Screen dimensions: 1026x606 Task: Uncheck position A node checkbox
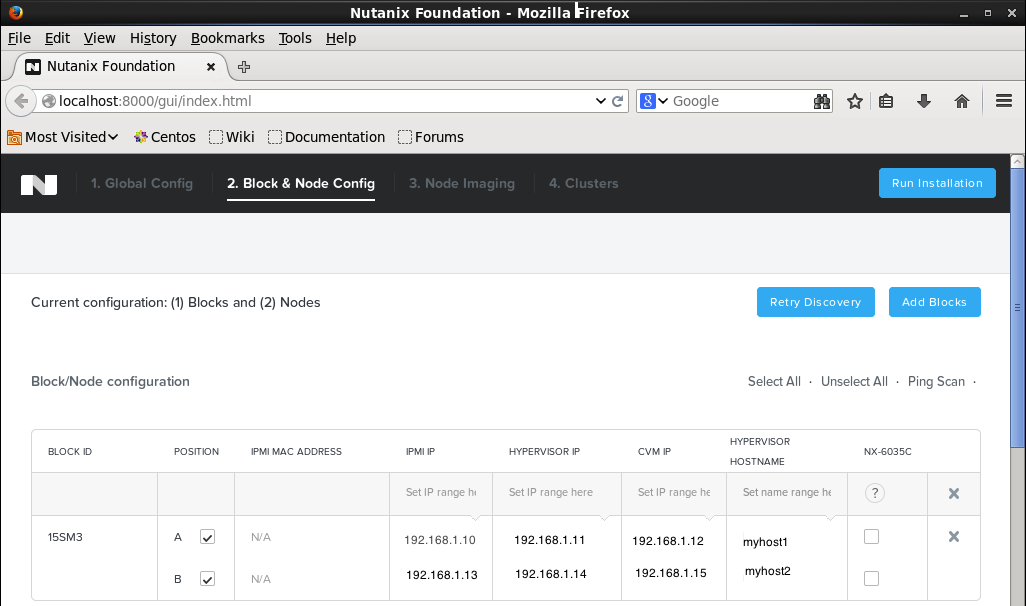point(207,537)
